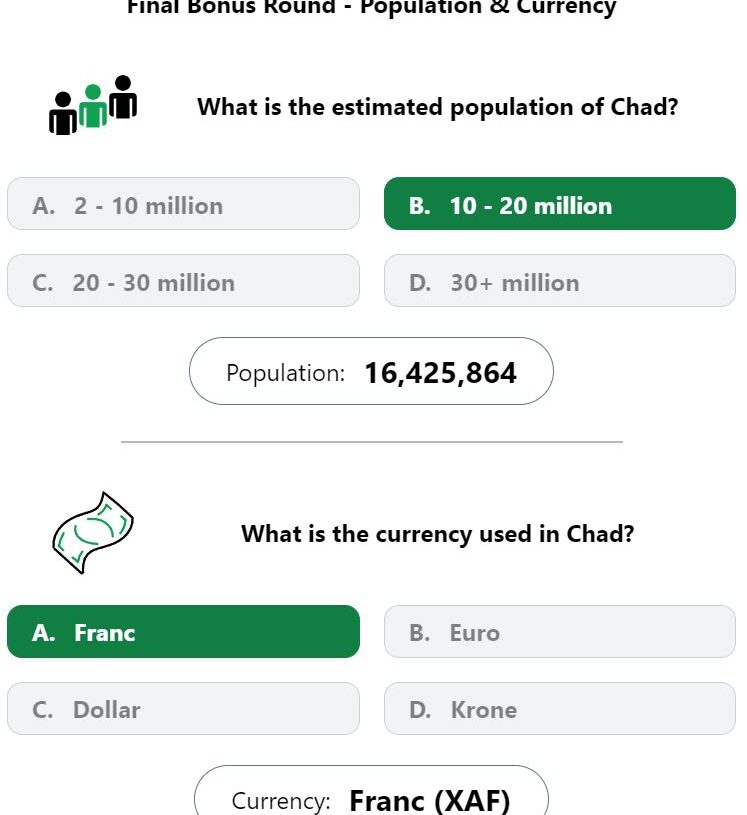747x815 pixels.
Task: Select the Krone answer option
Action: pos(560,708)
